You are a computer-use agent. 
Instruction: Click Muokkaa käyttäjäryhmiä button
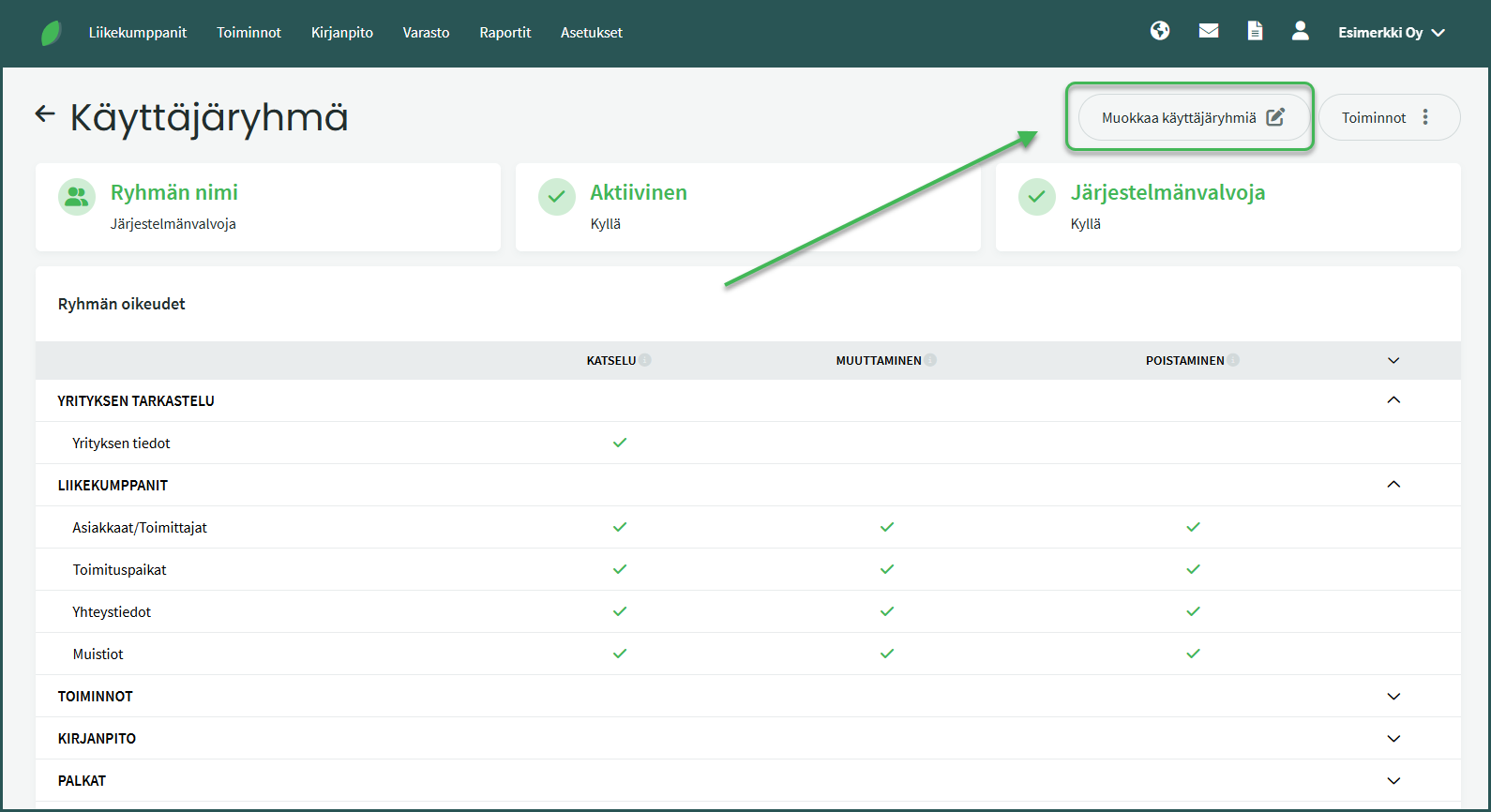coord(1191,117)
